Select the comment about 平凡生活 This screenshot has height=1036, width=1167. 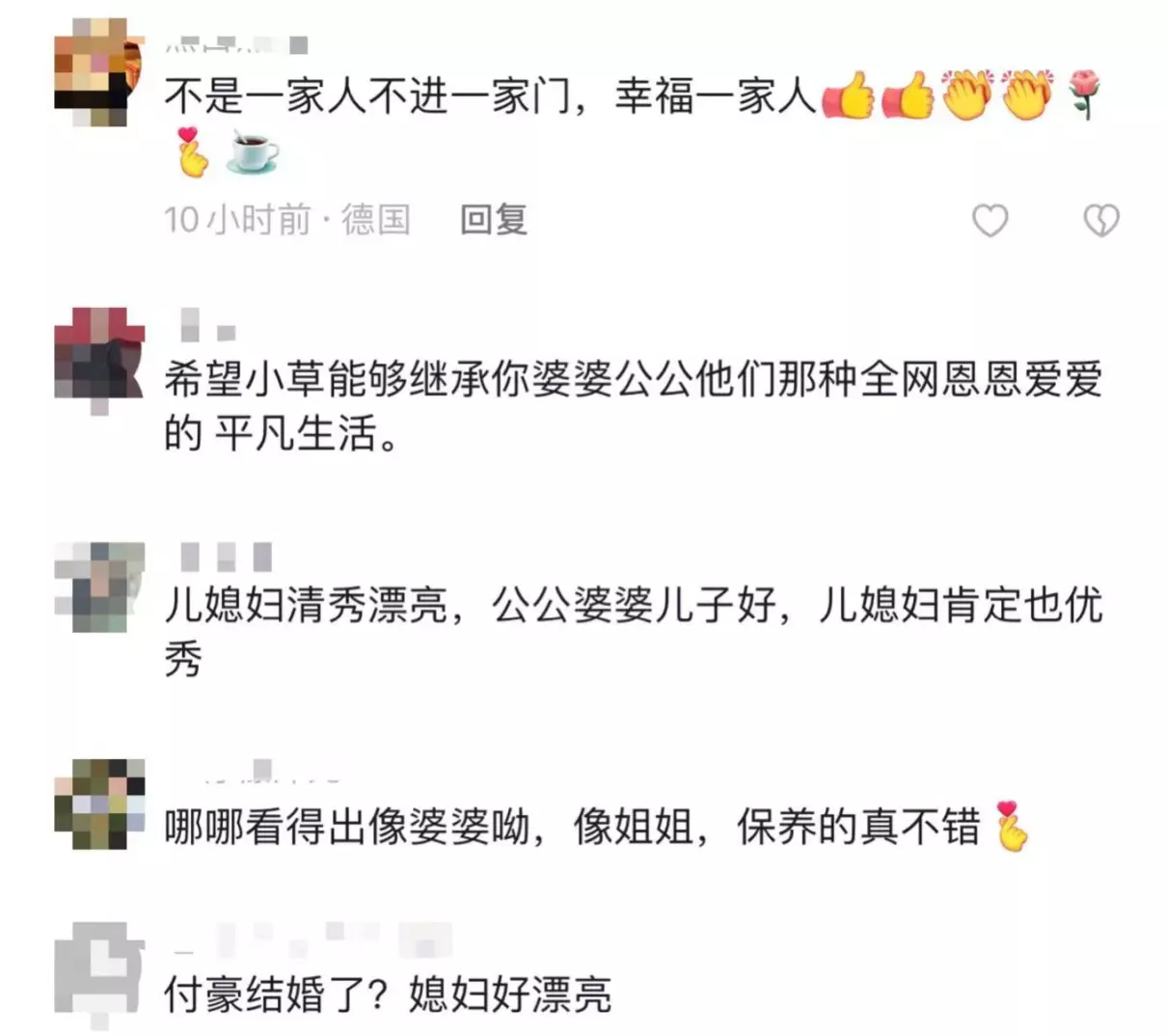(x=634, y=407)
